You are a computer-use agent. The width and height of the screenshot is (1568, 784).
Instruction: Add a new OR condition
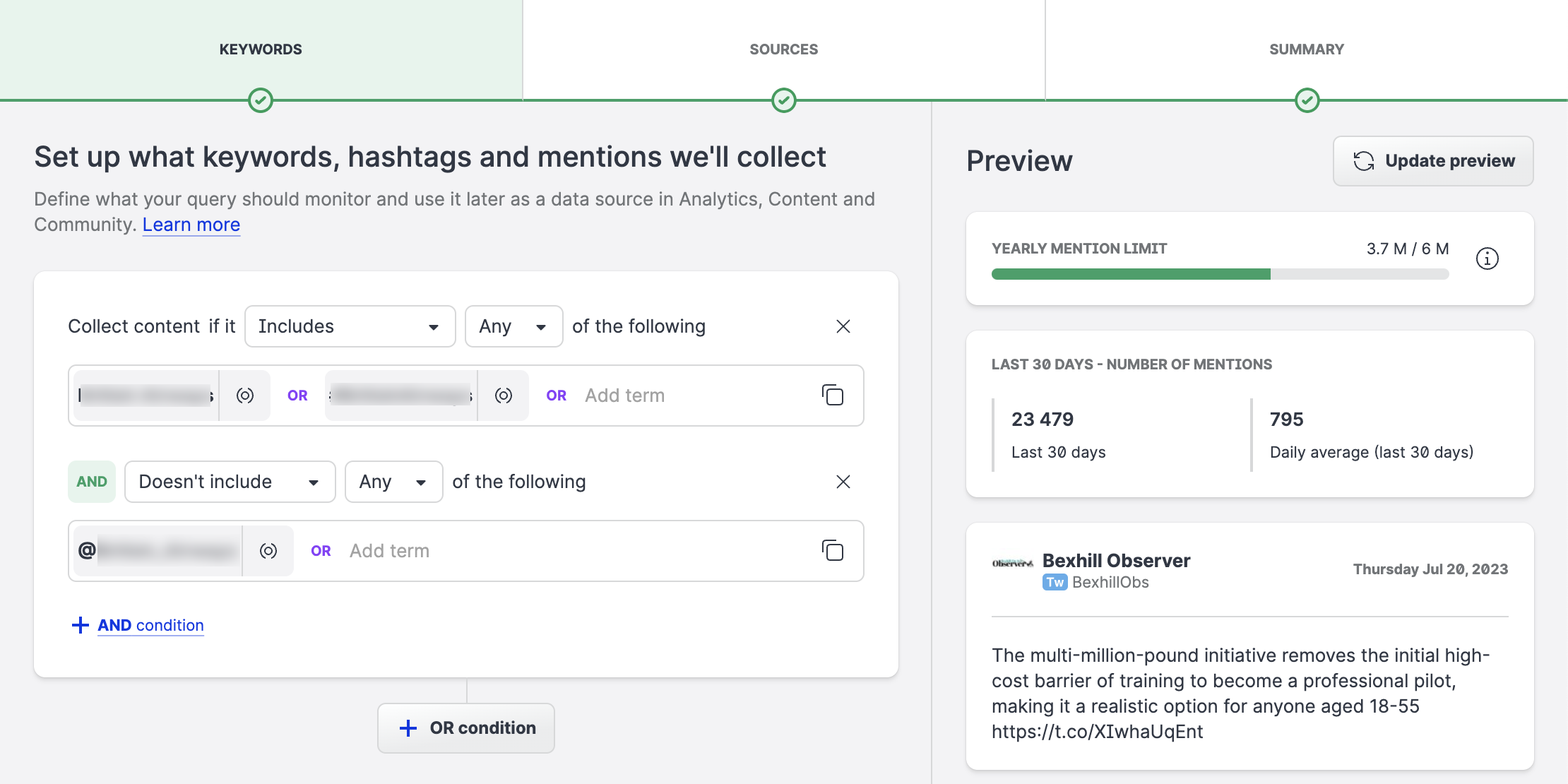(x=466, y=728)
